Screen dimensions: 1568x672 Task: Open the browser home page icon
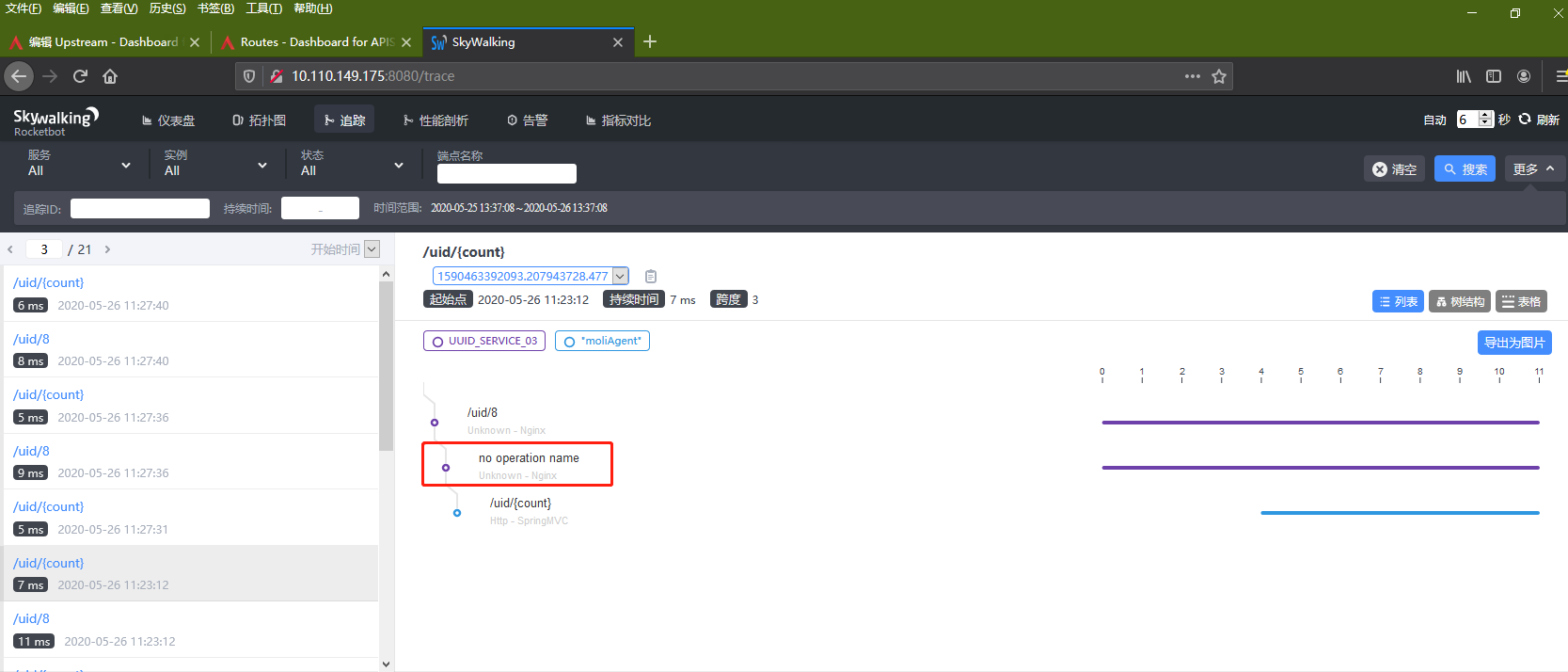click(x=110, y=76)
